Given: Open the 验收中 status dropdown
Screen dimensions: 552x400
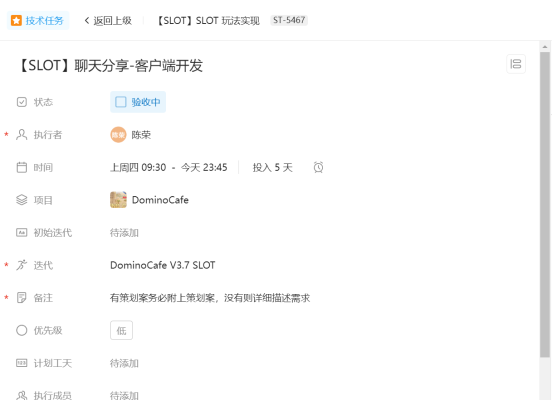Looking at the screenshot, I should (x=138, y=102).
